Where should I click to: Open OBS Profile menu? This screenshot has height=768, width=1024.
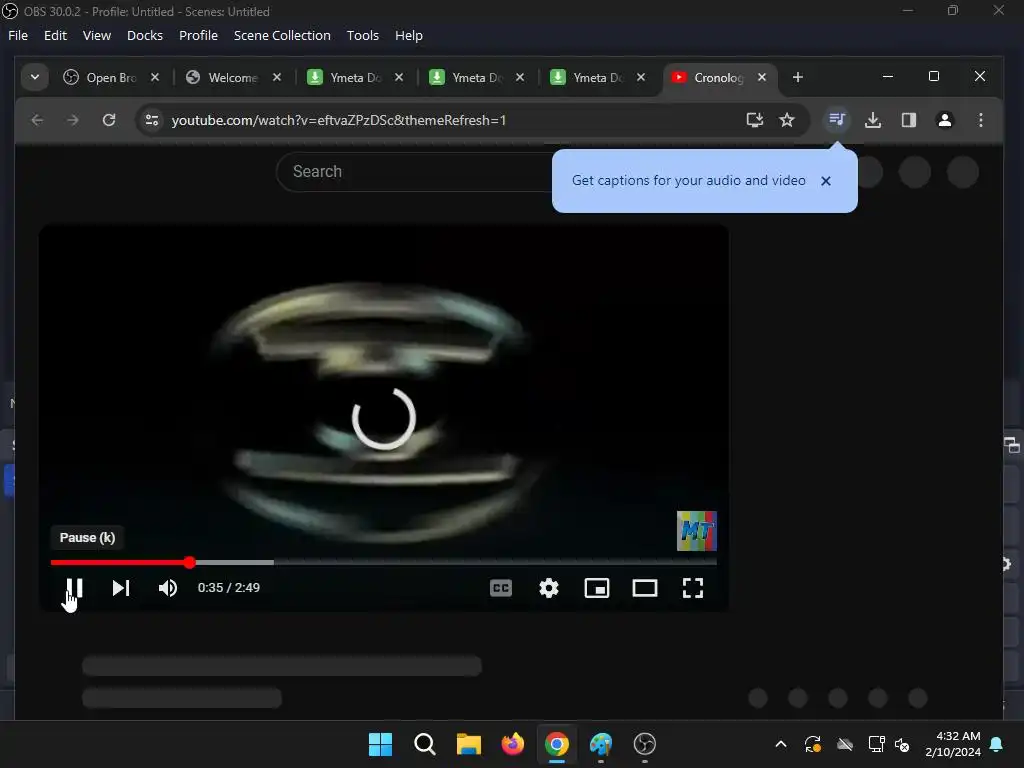coord(199,36)
